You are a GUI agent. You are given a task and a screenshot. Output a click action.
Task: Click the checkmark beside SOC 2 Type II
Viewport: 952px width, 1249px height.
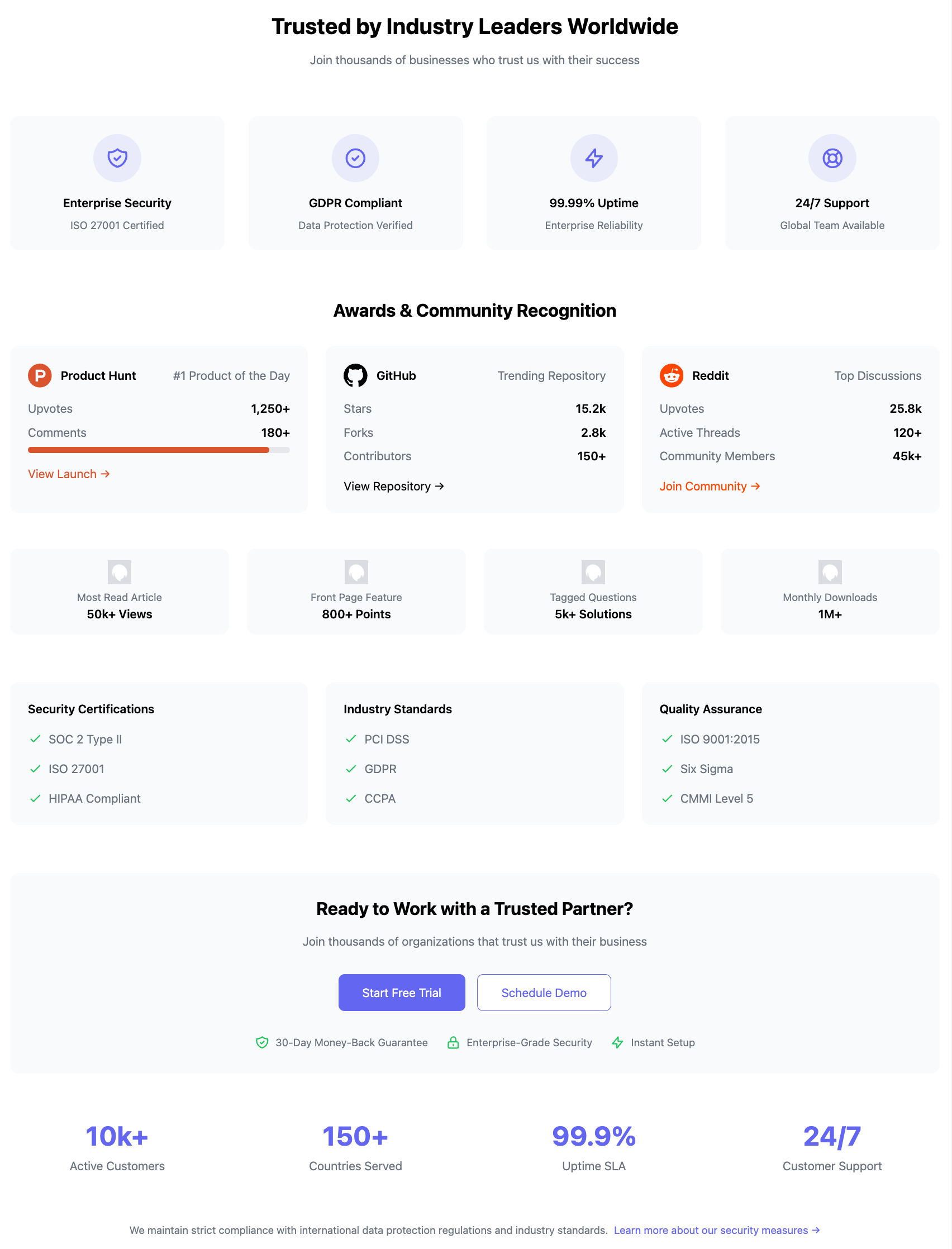click(x=35, y=738)
